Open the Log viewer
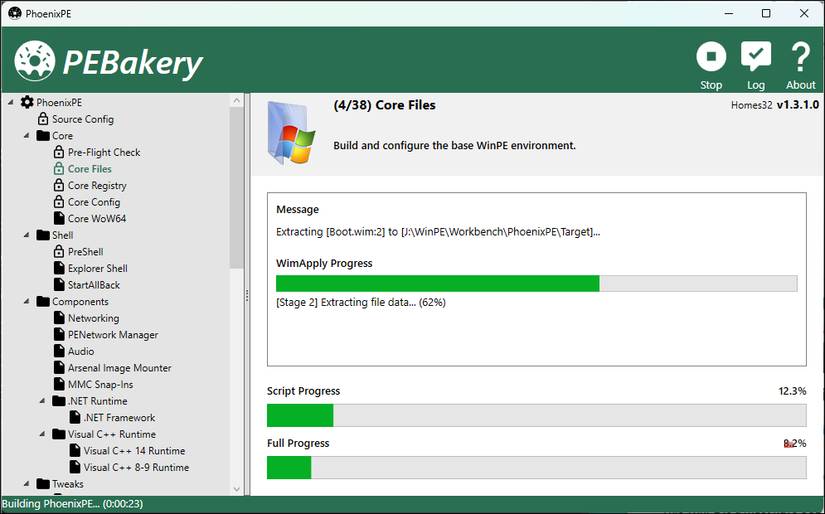 coord(756,65)
